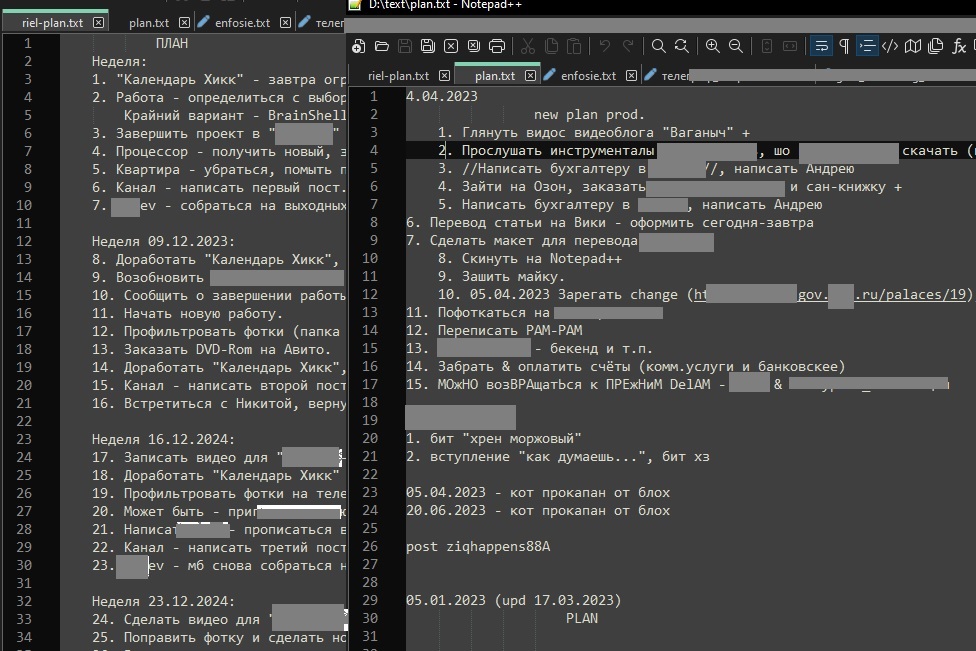This screenshot has height=651, width=976.
Task: Click the Print toolbar icon
Action: [497, 46]
